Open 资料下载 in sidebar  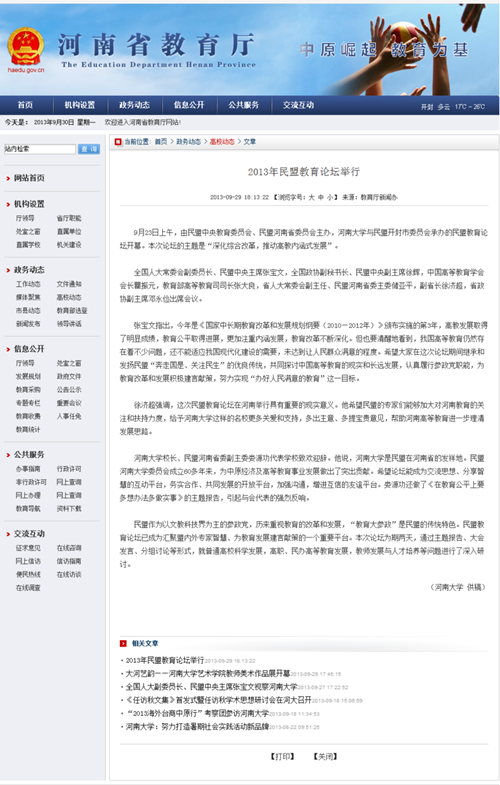click(x=69, y=509)
